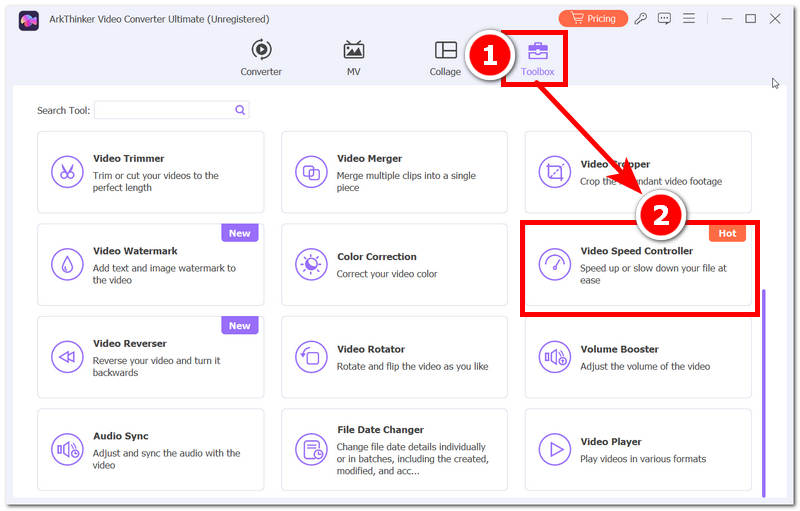Switch to the Converter tab

(261, 58)
